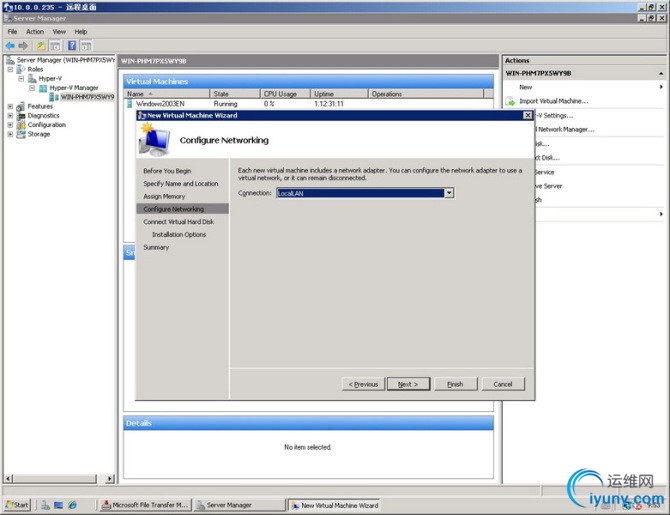670x515 pixels.
Task: Toggle the console tree pane icon
Action: (x=55, y=46)
